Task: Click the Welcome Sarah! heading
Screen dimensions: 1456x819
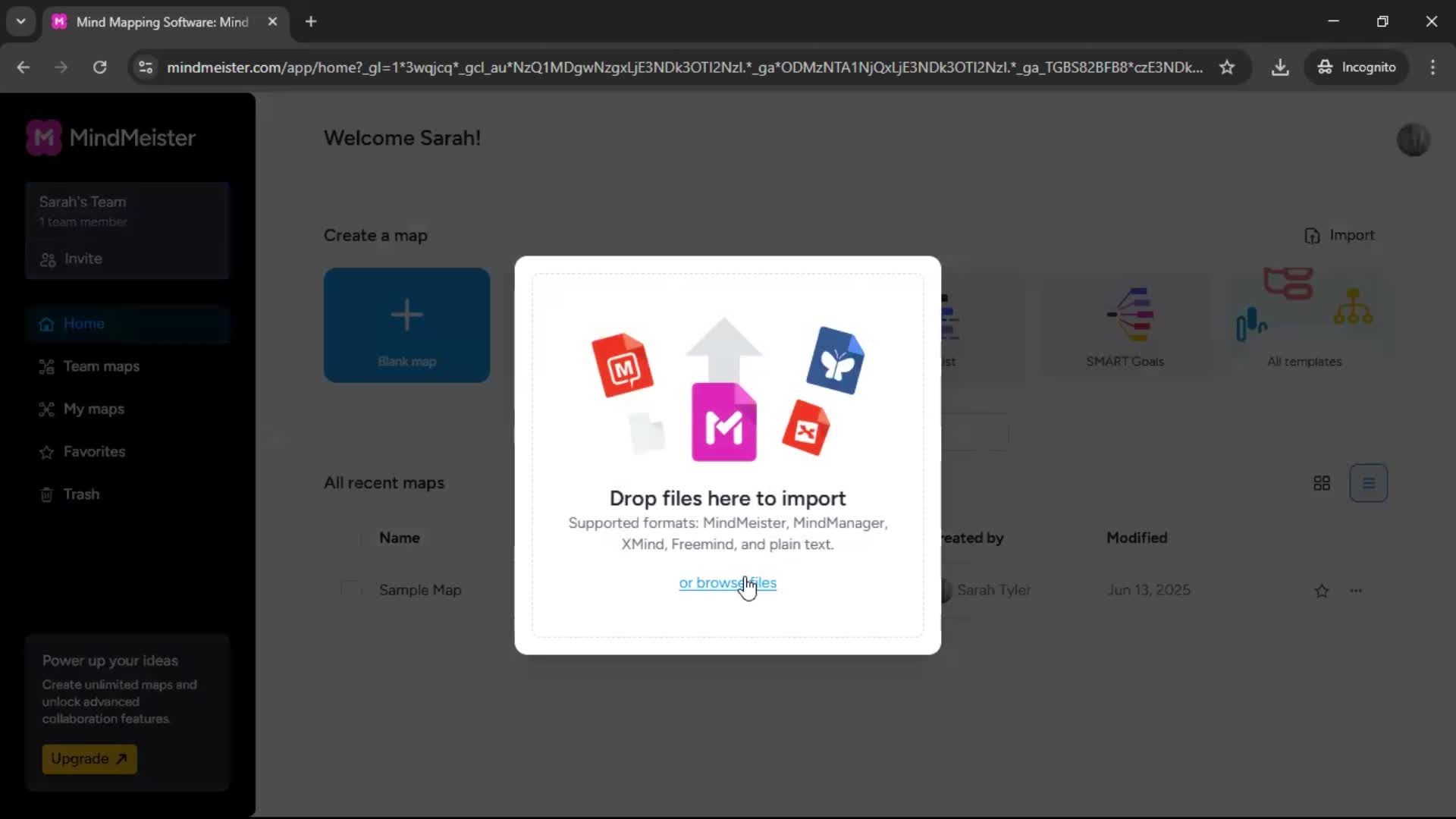Action: click(x=402, y=138)
